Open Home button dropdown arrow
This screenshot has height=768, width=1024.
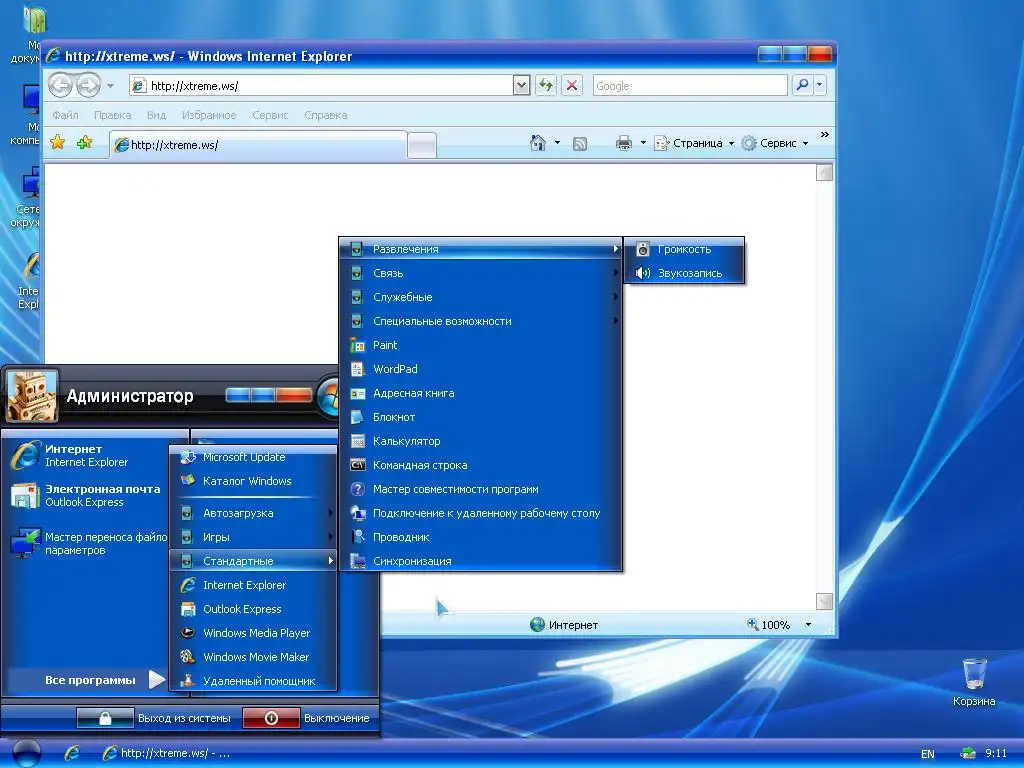(x=557, y=143)
